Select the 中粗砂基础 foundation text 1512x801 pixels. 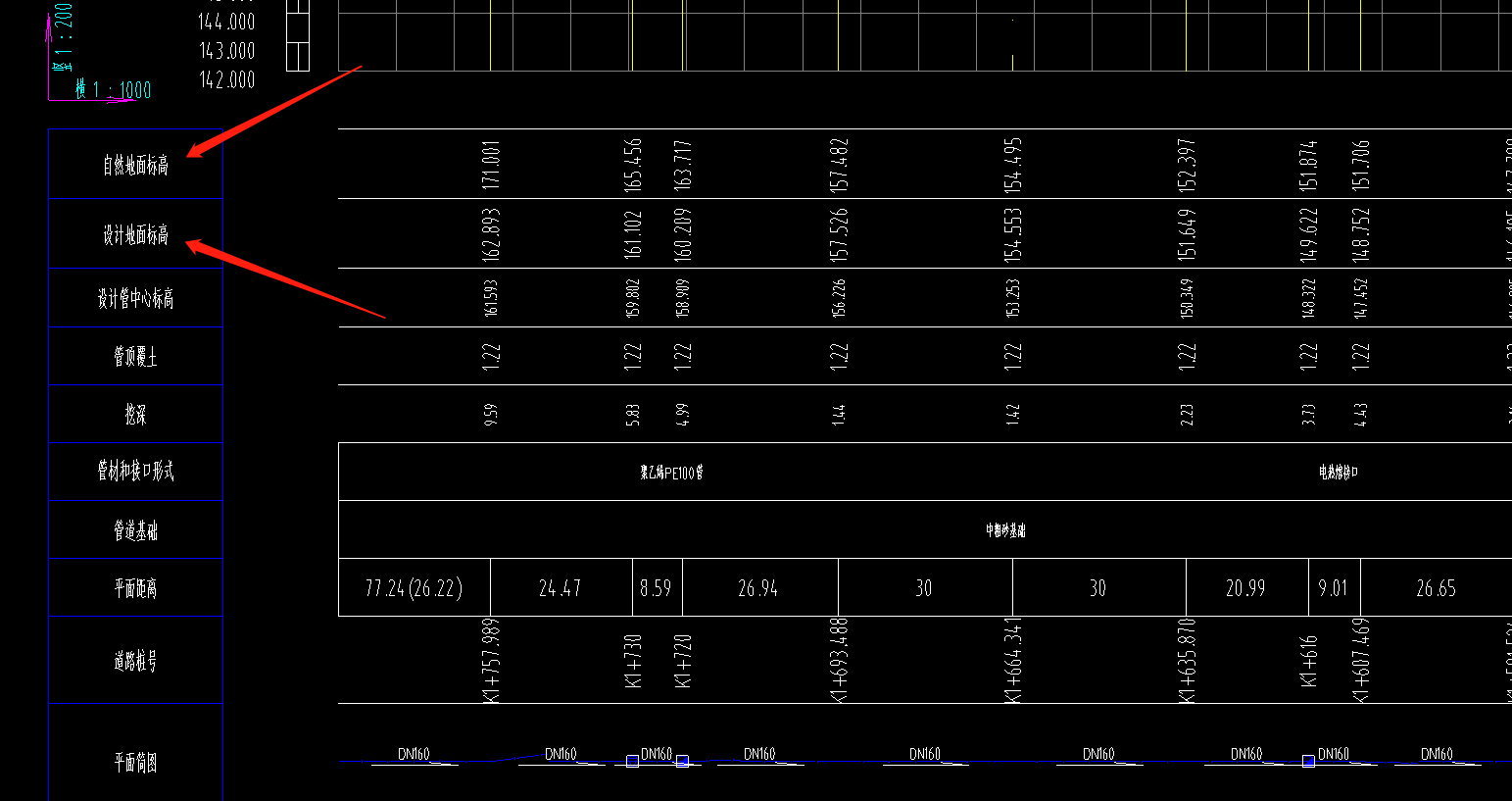[1005, 530]
